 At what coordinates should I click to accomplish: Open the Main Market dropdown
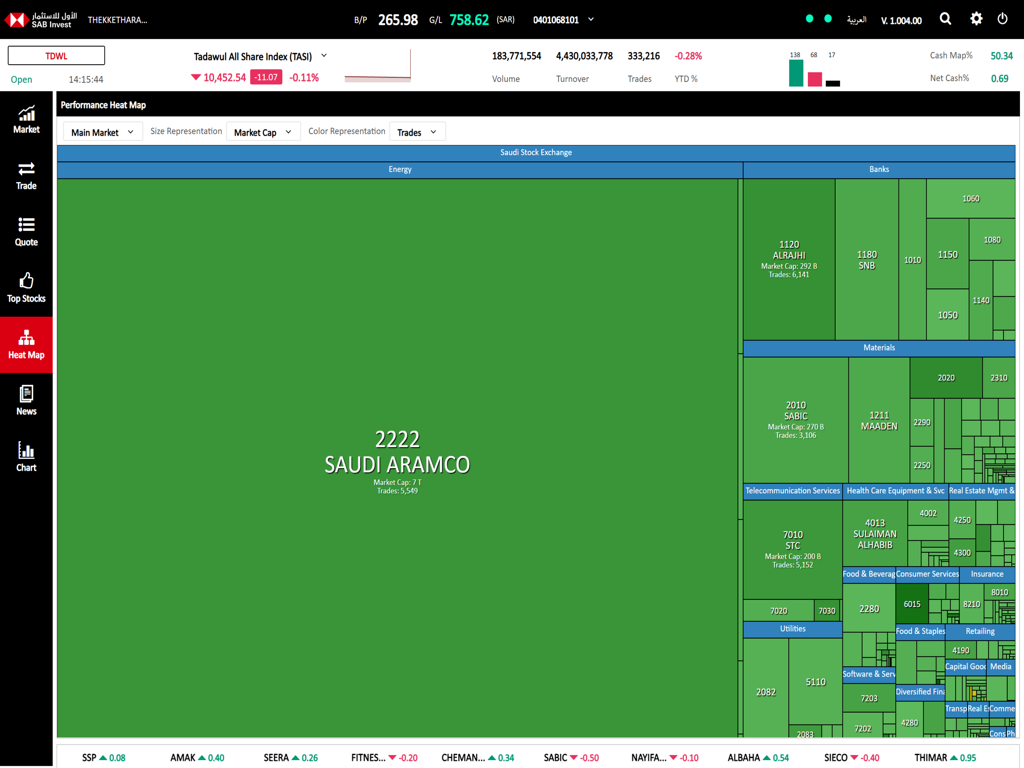click(x=101, y=131)
